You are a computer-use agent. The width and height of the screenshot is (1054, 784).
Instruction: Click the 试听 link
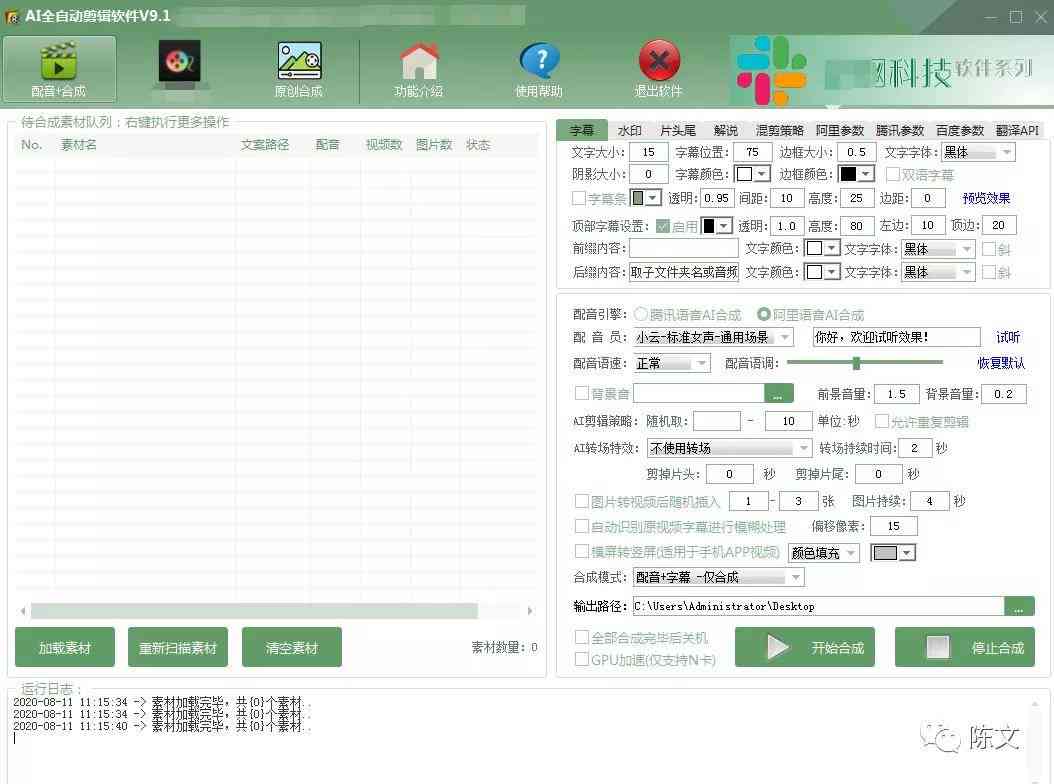1008,337
